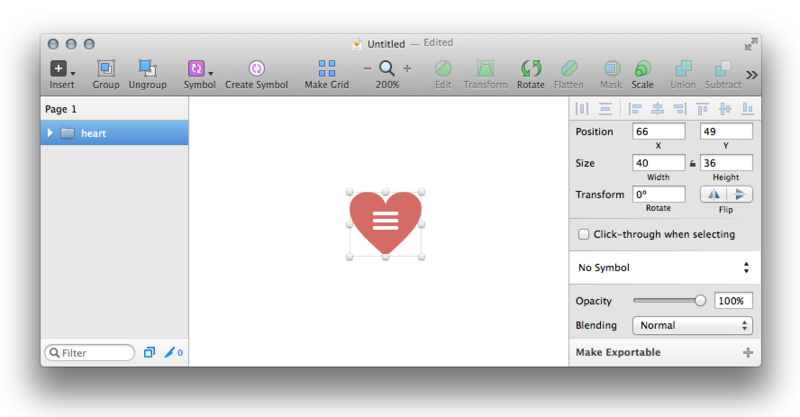Click the Make Exportable plus button
This screenshot has width=800, height=417.
[x=748, y=352]
